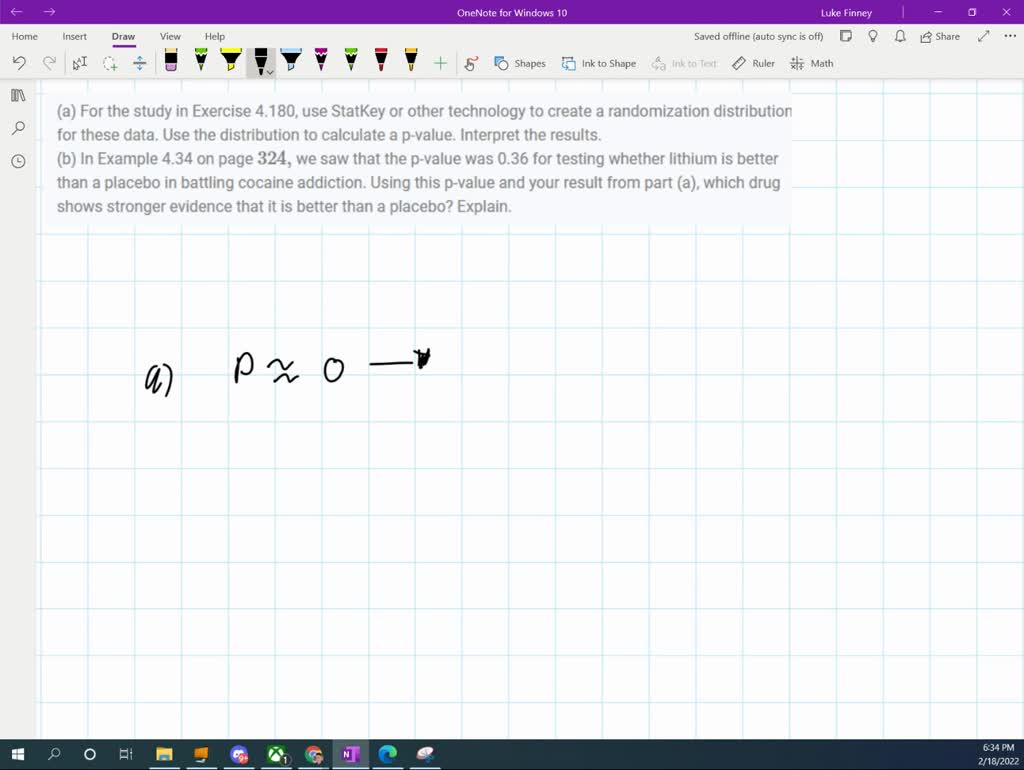This screenshot has width=1024, height=770.
Task: Open the View tab
Action: pos(170,37)
